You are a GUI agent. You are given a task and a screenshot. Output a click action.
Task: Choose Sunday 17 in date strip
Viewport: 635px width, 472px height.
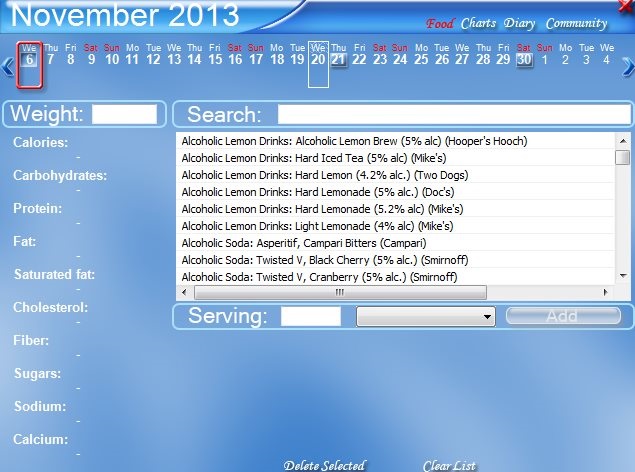click(x=256, y=55)
